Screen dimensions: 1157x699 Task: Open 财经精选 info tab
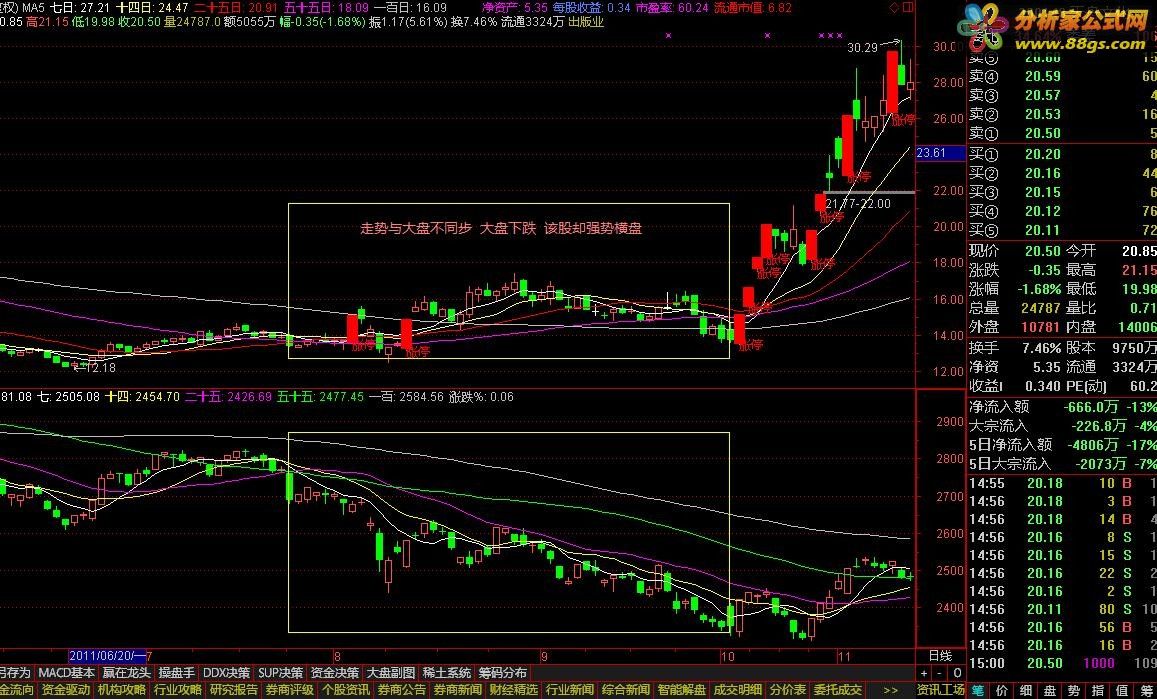coord(514,690)
